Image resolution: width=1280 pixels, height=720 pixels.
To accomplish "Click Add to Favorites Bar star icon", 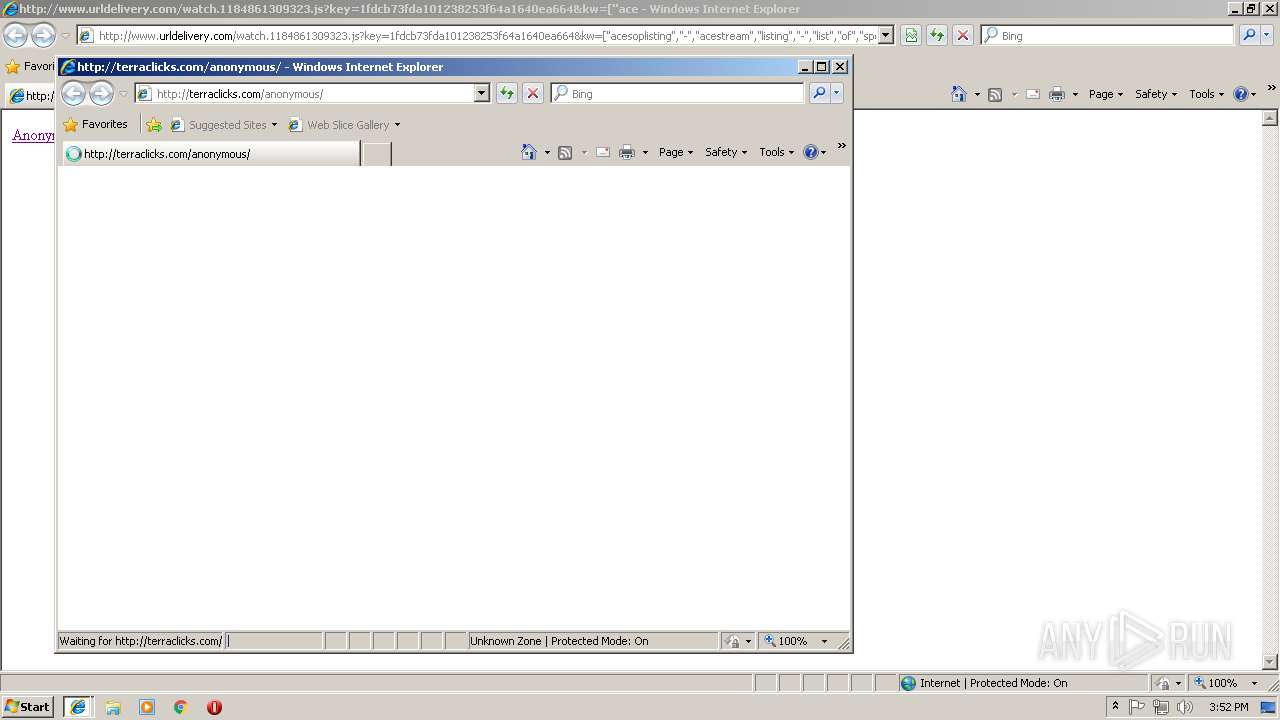I will point(154,125).
